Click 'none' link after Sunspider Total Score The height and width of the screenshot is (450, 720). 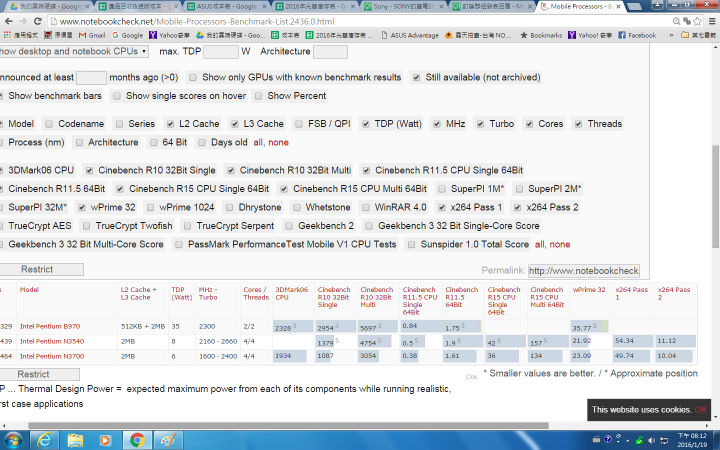(x=560, y=245)
